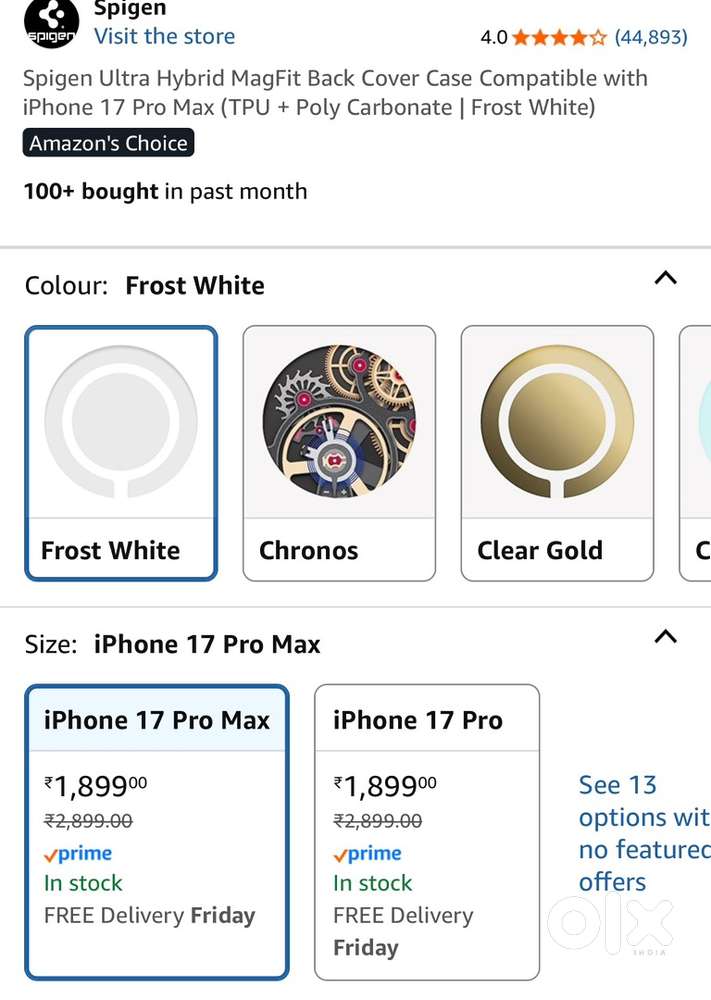Collapse the Colour section chevron

click(665, 279)
